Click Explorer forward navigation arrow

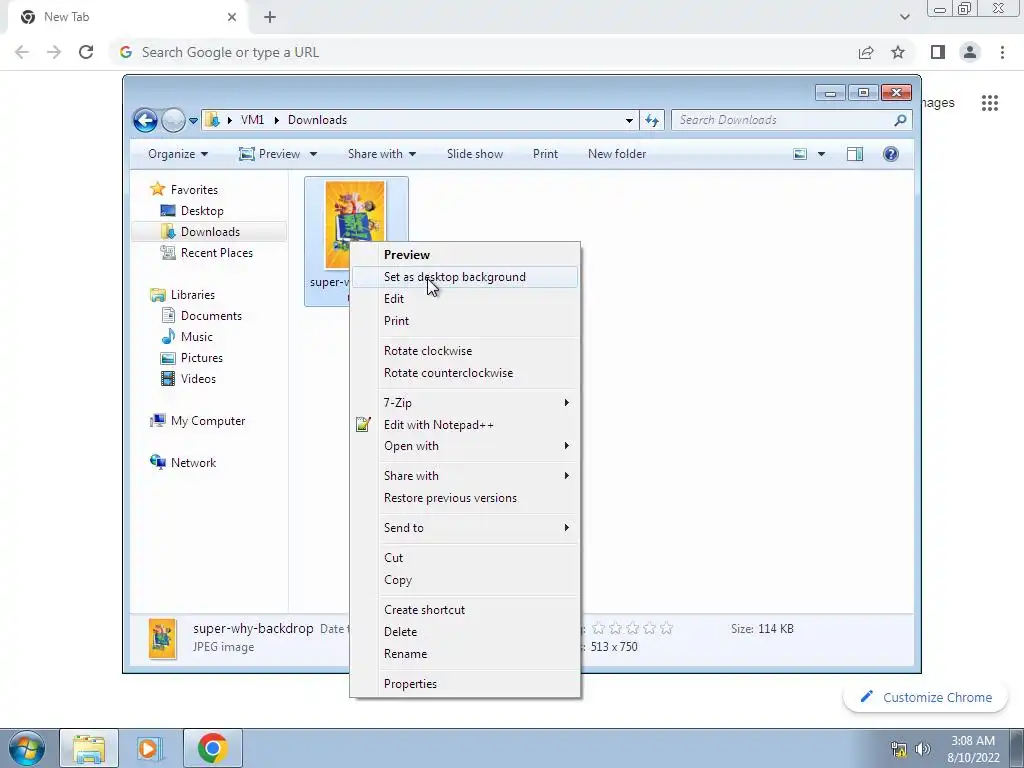coord(173,120)
